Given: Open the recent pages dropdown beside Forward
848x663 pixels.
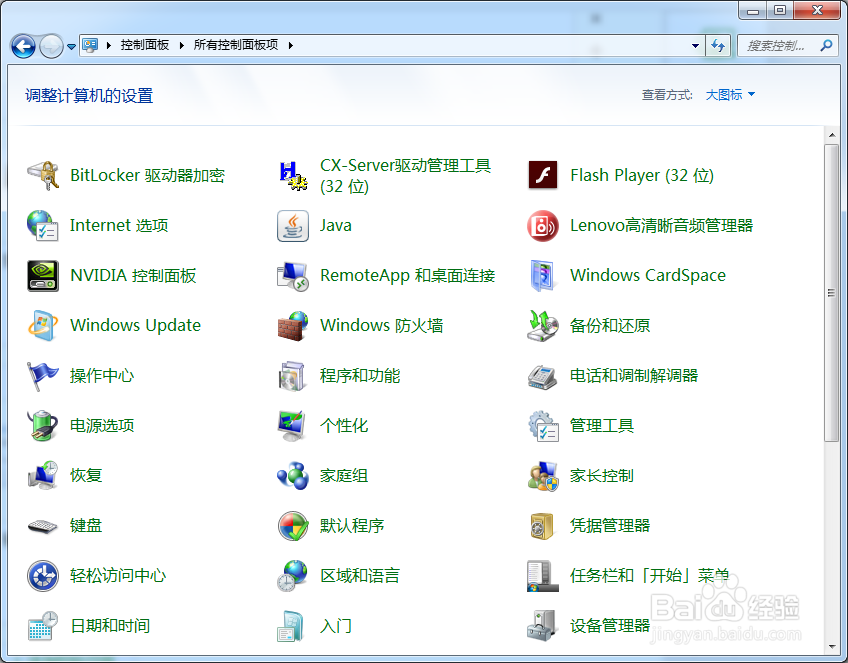Looking at the screenshot, I should (71, 47).
